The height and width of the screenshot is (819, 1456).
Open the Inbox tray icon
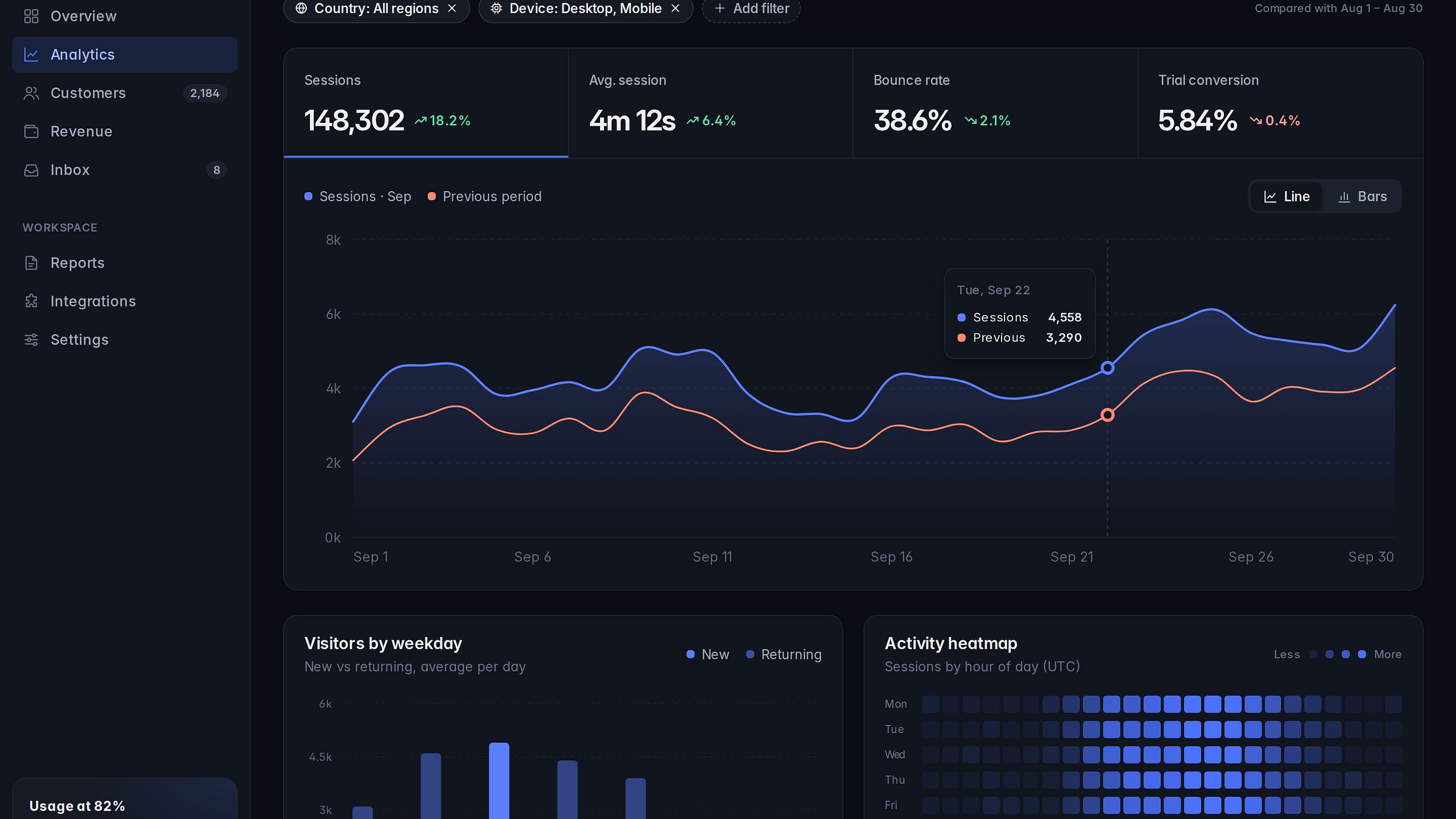31,170
